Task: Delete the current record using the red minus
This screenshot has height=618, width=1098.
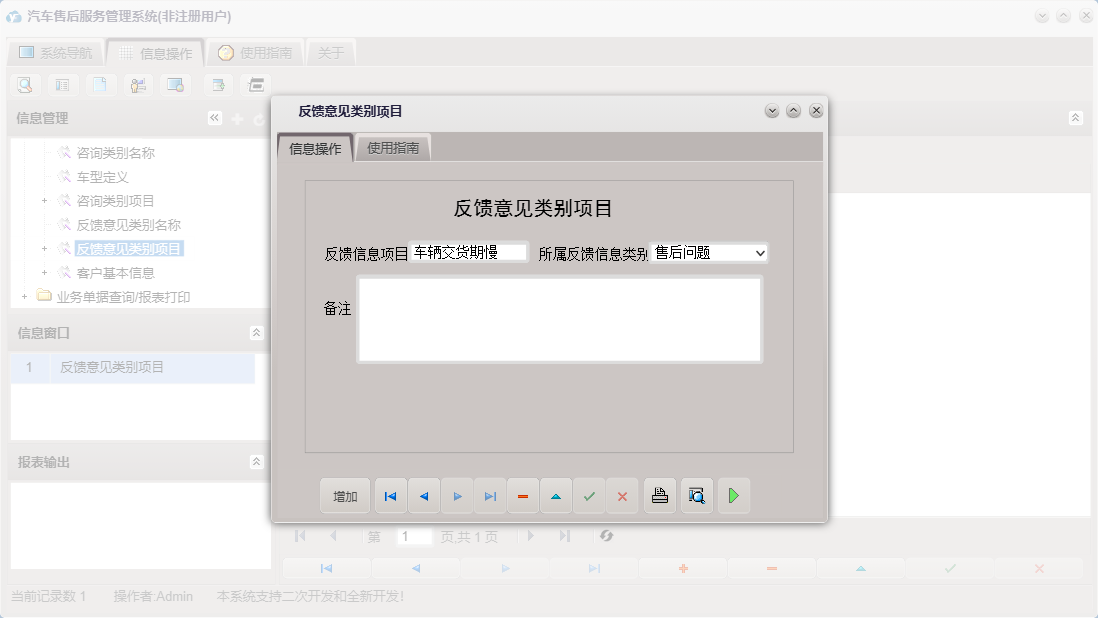Action: tap(523, 495)
